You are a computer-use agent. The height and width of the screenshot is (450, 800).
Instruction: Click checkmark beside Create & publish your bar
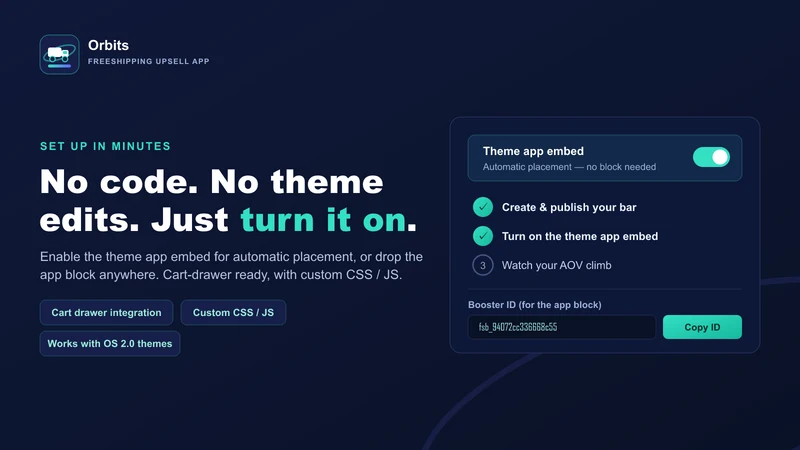[483, 207]
